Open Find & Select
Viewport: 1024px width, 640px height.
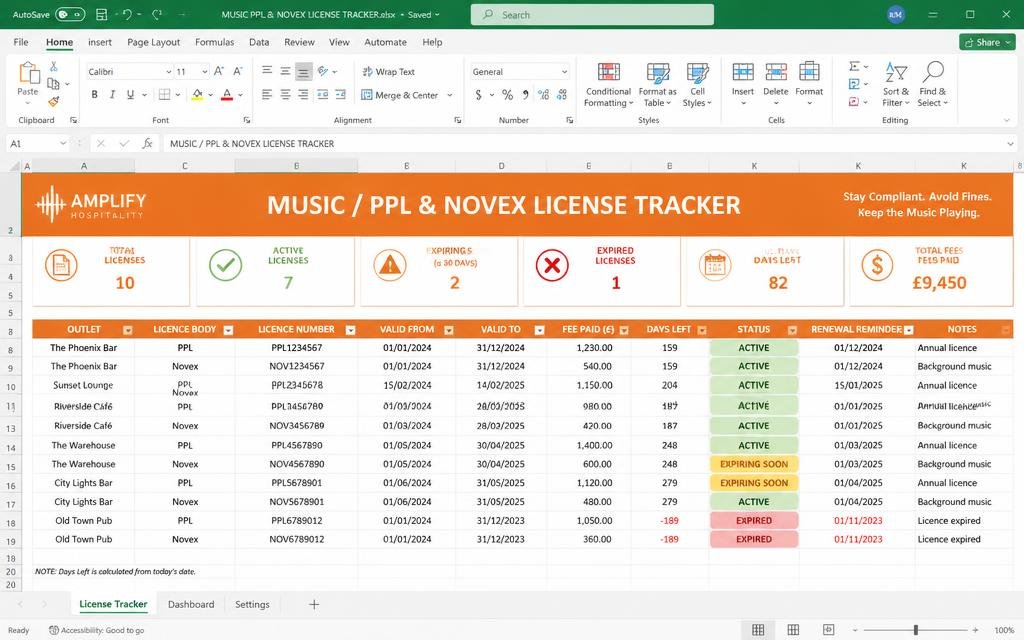(933, 85)
